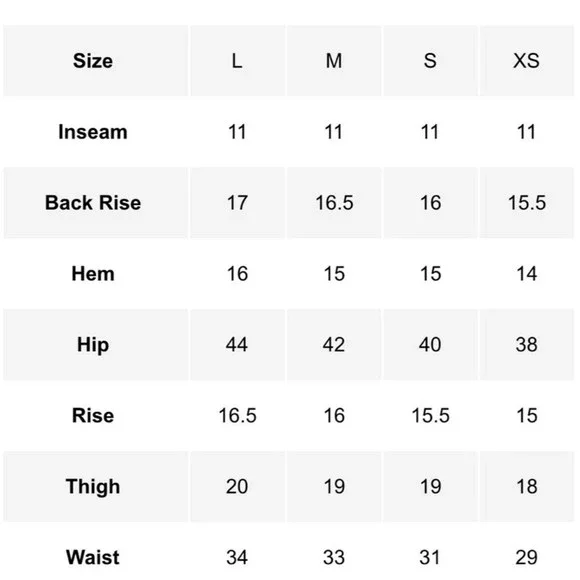The image size is (580, 580).
Task: Click the Hem row label
Action: coord(93,274)
